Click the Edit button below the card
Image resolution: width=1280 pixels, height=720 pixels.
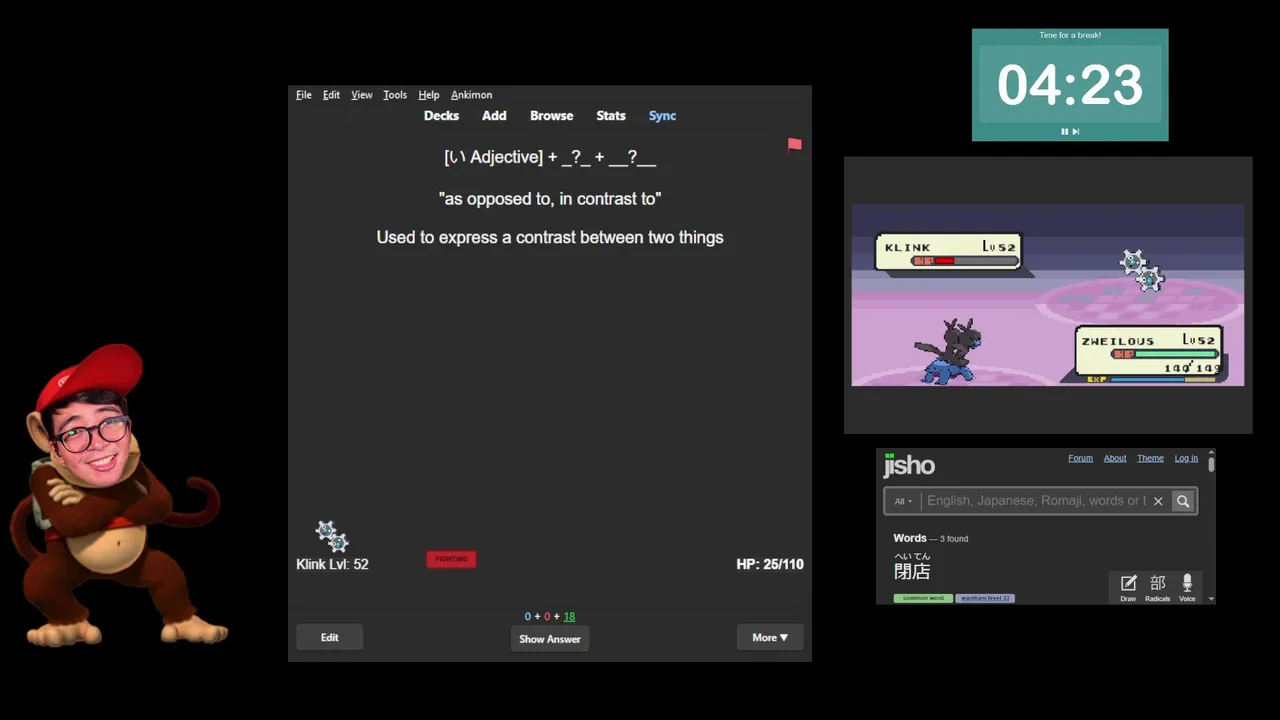click(x=329, y=638)
